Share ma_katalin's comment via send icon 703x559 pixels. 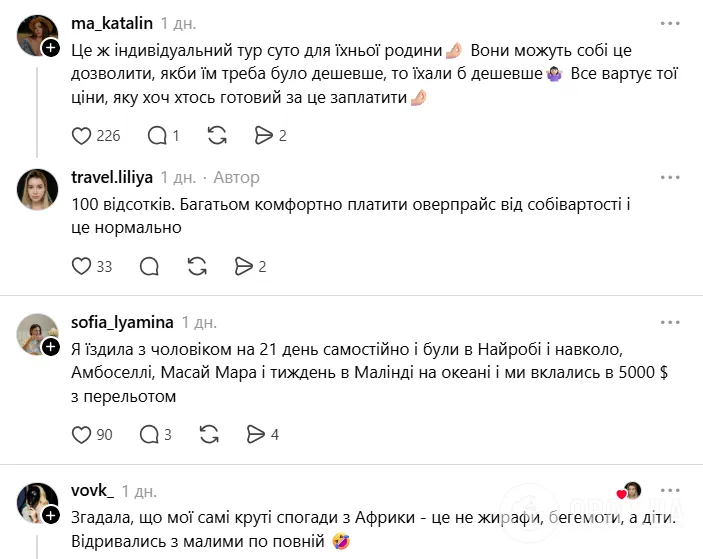[264, 135]
